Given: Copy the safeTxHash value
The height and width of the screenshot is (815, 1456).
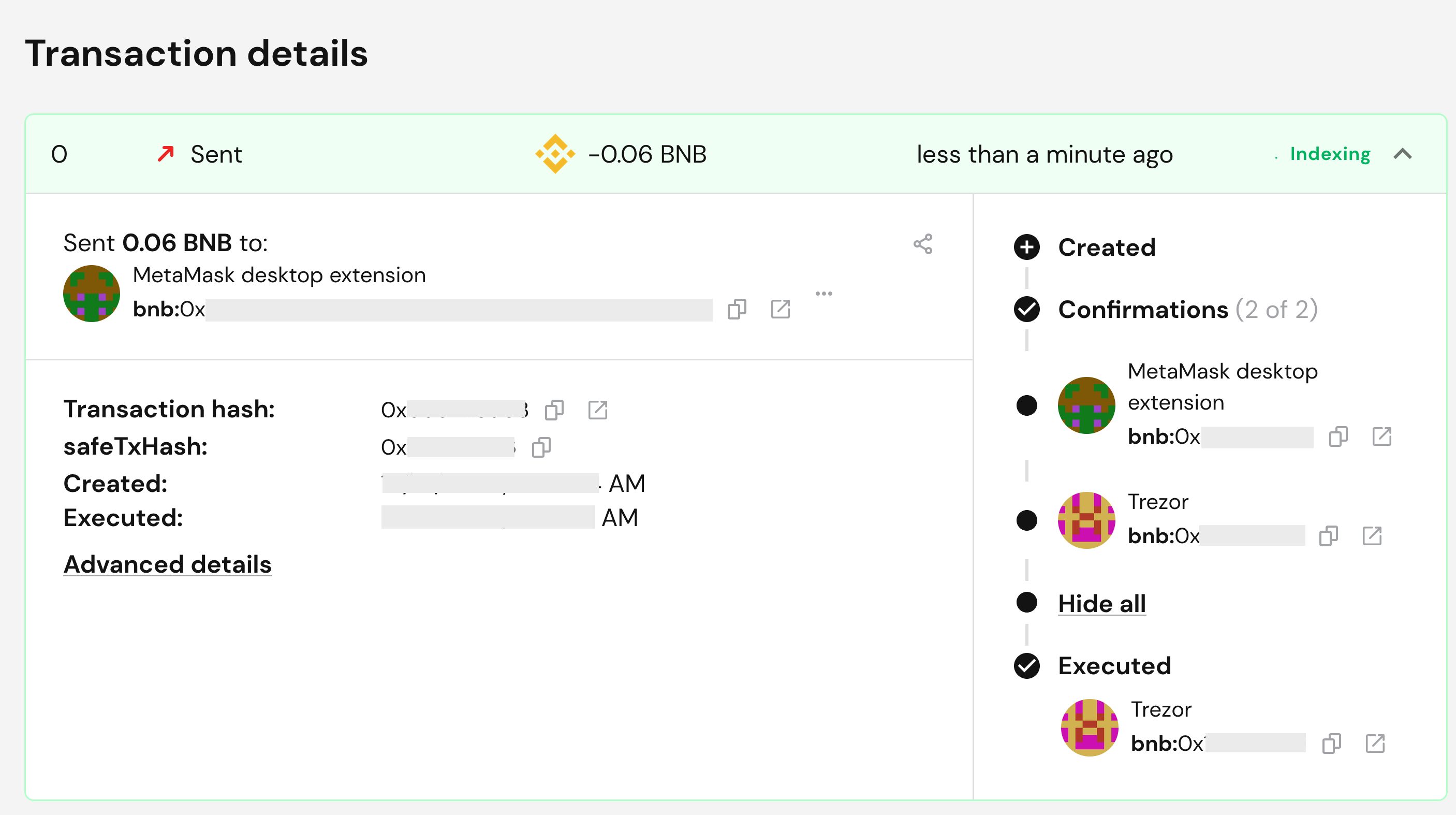Looking at the screenshot, I should pyautogui.click(x=541, y=447).
